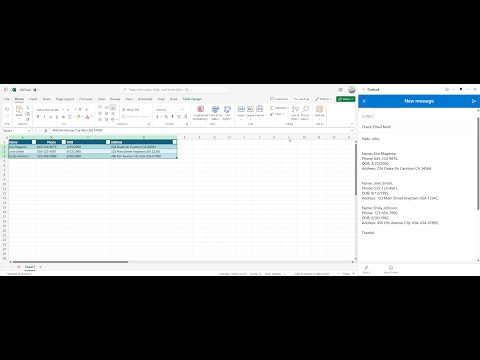This screenshot has height=360, width=480.
Task: Switch to the Data tab
Action: pos(101,99)
